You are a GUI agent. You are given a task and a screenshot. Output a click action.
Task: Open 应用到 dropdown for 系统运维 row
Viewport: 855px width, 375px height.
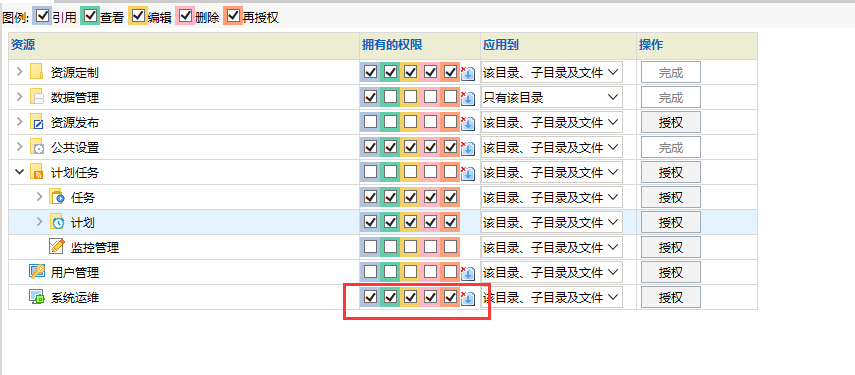coord(551,298)
